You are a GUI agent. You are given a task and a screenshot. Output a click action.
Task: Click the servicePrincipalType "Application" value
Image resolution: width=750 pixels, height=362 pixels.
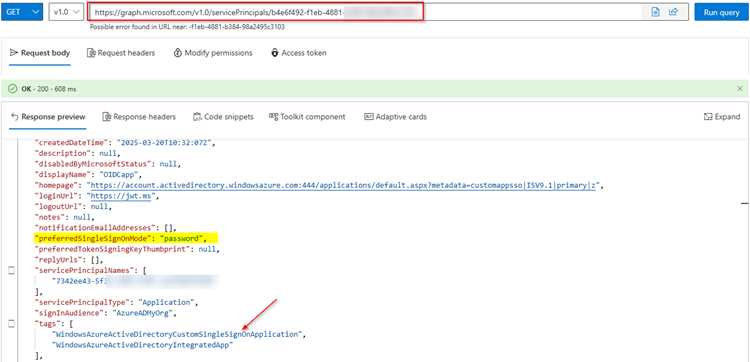point(166,303)
